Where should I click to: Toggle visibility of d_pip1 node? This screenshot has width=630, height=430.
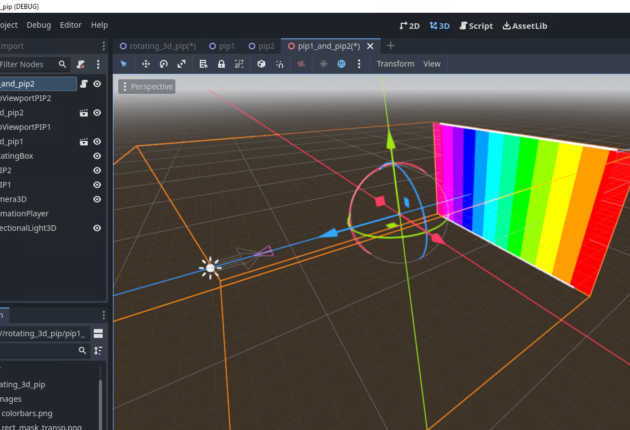click(97, 141)
